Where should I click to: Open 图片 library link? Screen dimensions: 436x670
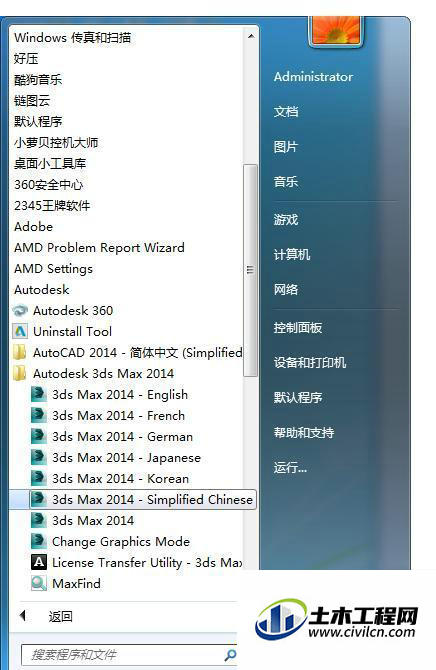[x=286, y=147]
